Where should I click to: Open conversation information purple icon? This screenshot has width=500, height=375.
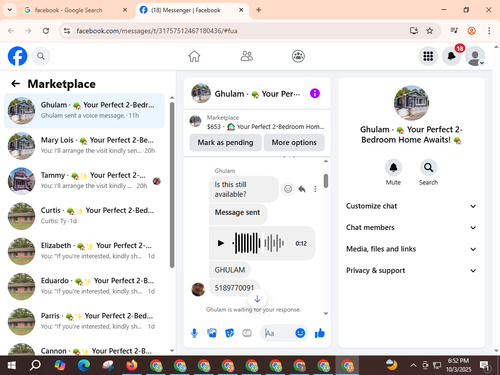pos(315,93)
